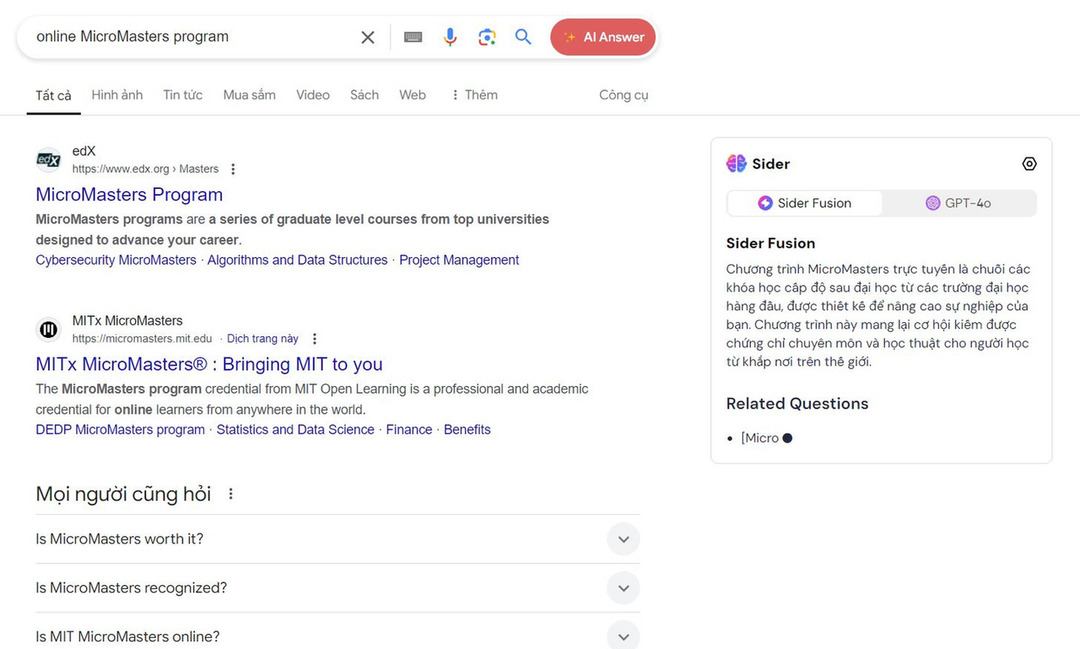Click Dịch trang này translate link
The width and height of the screenshot is (1080, 649).
(x=262, y=338)
